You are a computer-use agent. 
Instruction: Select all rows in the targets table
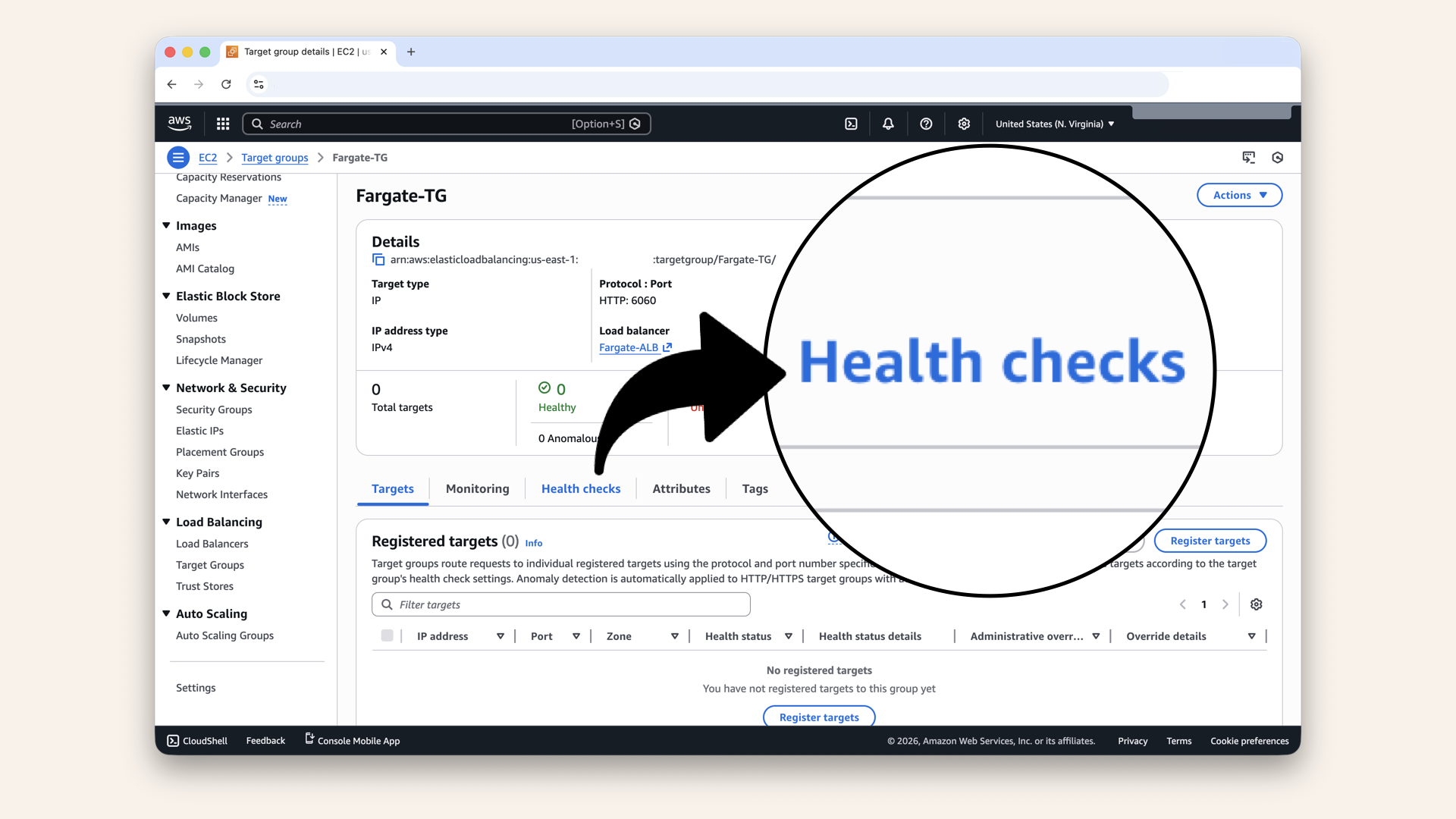(x=388, y=636)
